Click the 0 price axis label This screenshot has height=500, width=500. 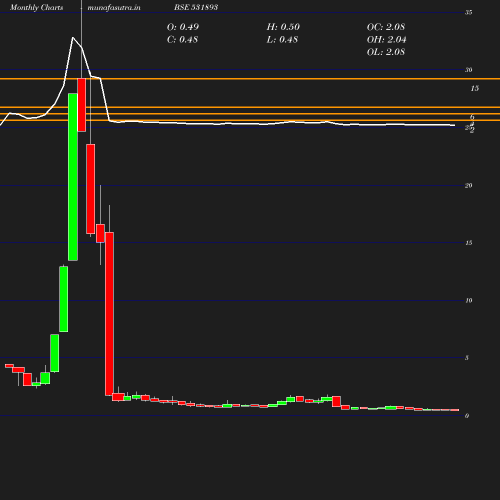[467, 416]
